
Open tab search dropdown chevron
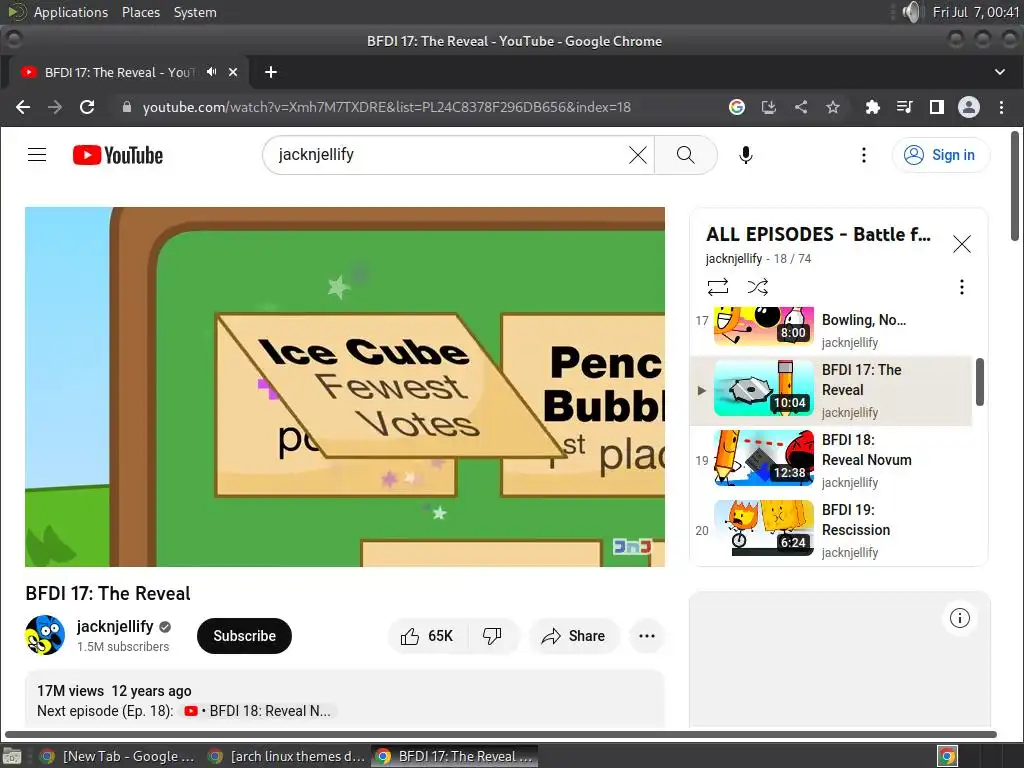[x=1000, y=72]
